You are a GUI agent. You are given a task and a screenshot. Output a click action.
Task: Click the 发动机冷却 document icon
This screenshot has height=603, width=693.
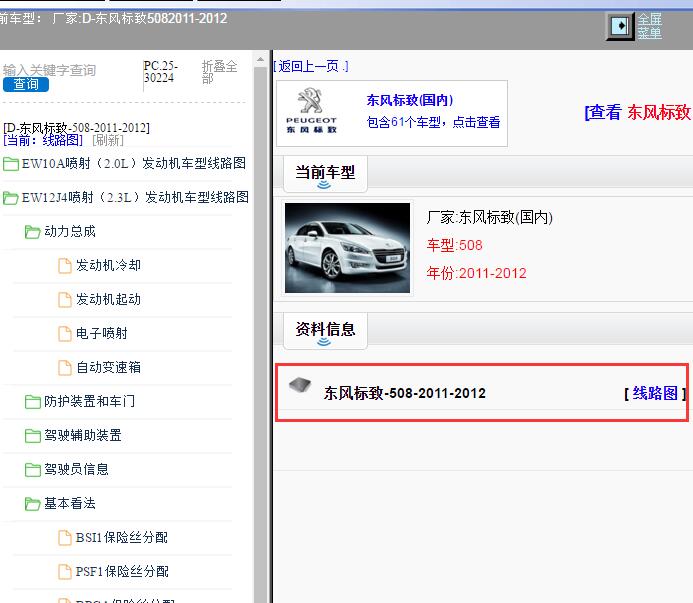65,266
